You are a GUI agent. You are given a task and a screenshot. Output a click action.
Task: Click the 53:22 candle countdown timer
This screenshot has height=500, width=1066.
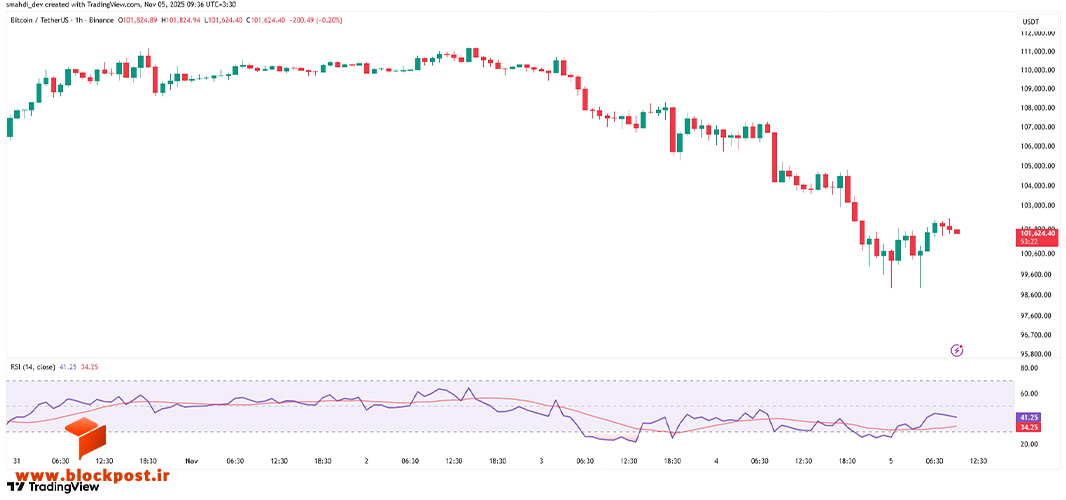[1027, 241]
